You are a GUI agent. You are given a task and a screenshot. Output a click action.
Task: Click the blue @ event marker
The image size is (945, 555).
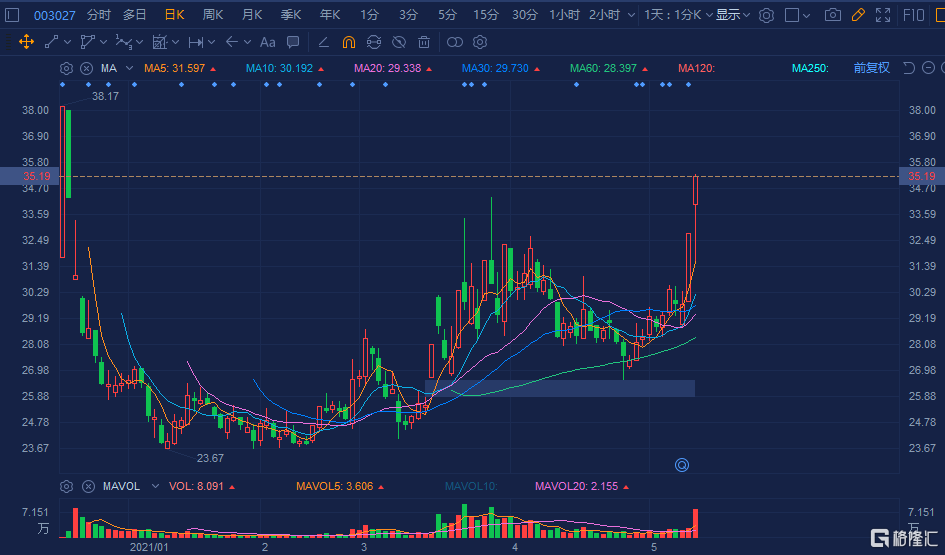tap(682, 465)
